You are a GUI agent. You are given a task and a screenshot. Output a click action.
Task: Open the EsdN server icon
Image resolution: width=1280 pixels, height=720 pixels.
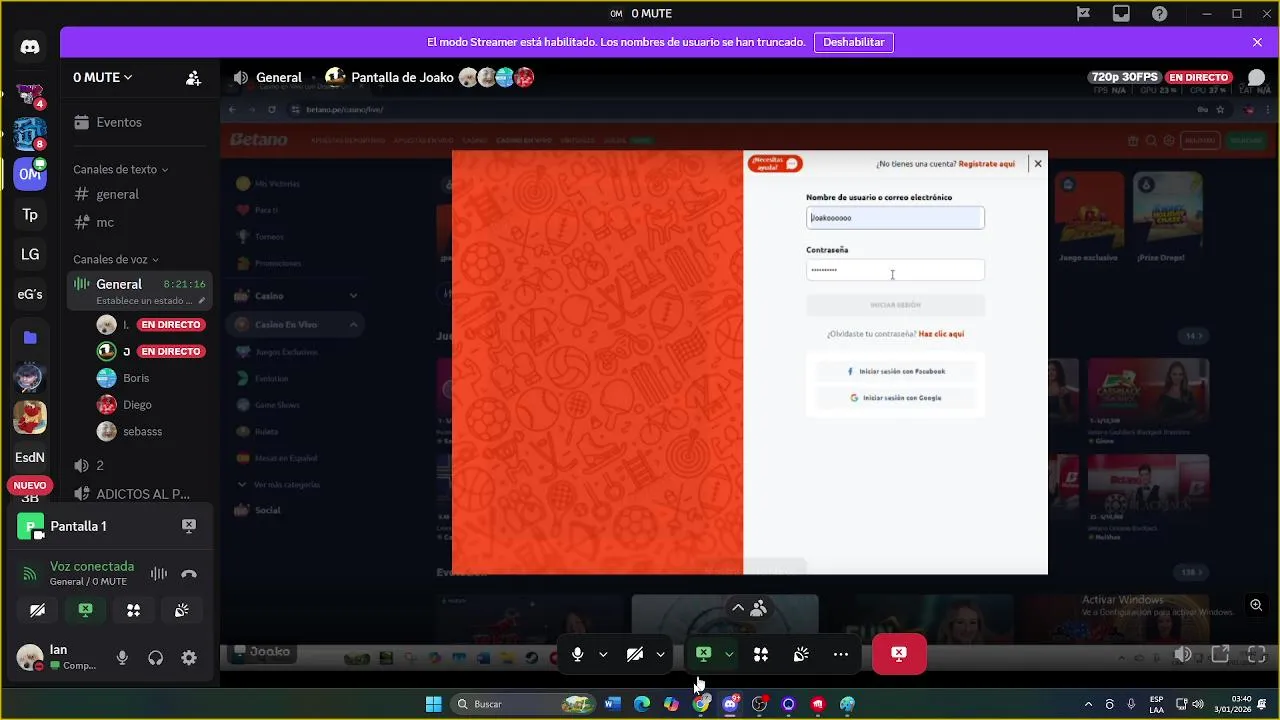tap(30, 457)
